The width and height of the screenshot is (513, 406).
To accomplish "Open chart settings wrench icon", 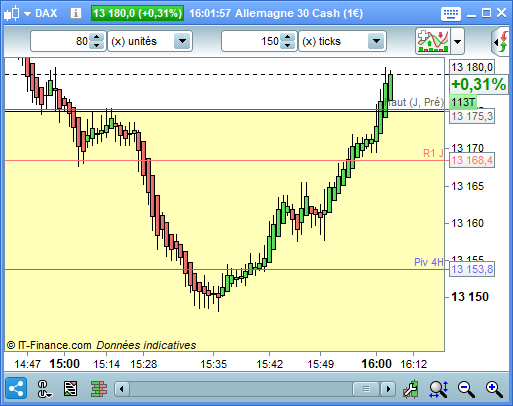I will [x=410, y=389].
